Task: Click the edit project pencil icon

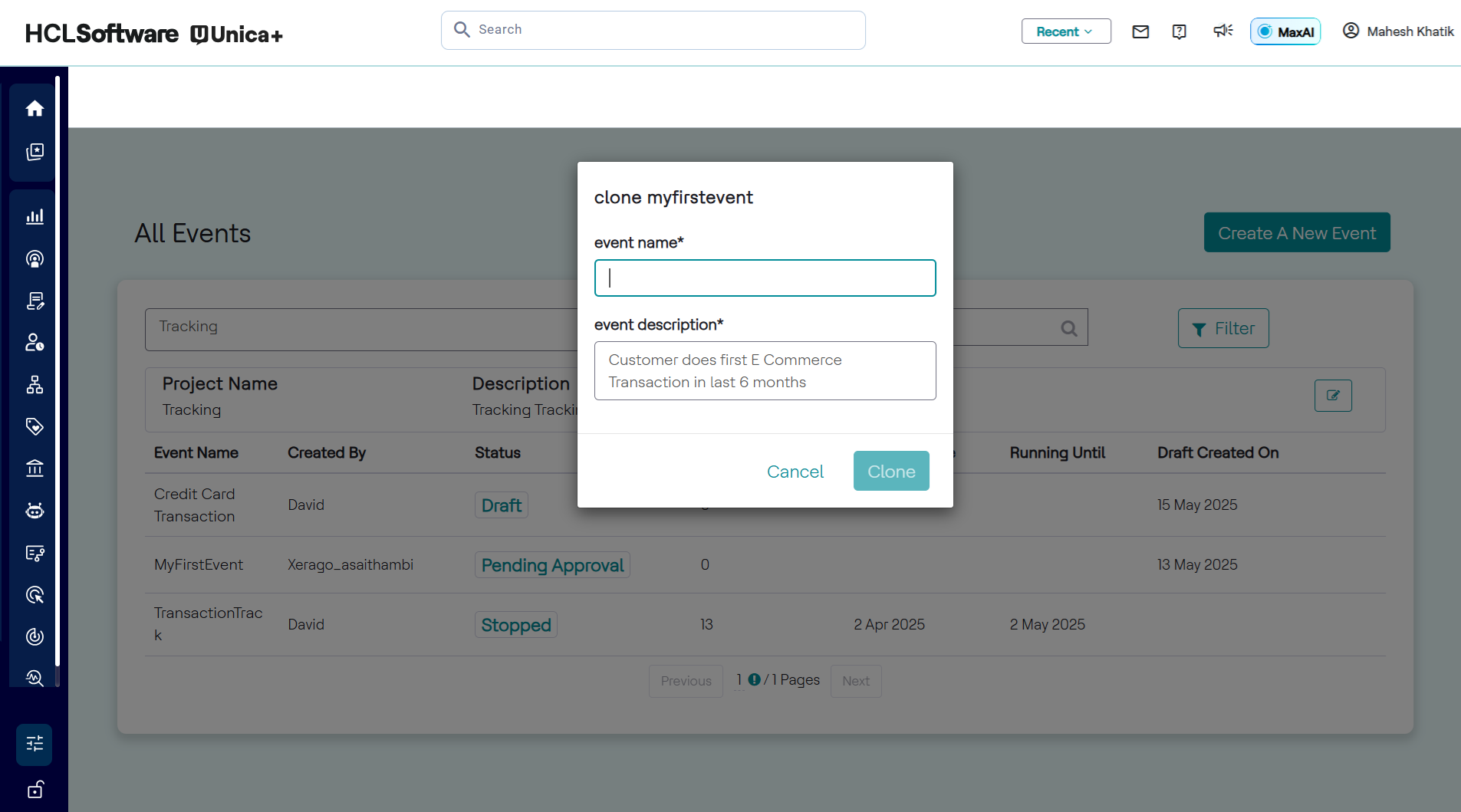Action: [x=1333, y=396]
